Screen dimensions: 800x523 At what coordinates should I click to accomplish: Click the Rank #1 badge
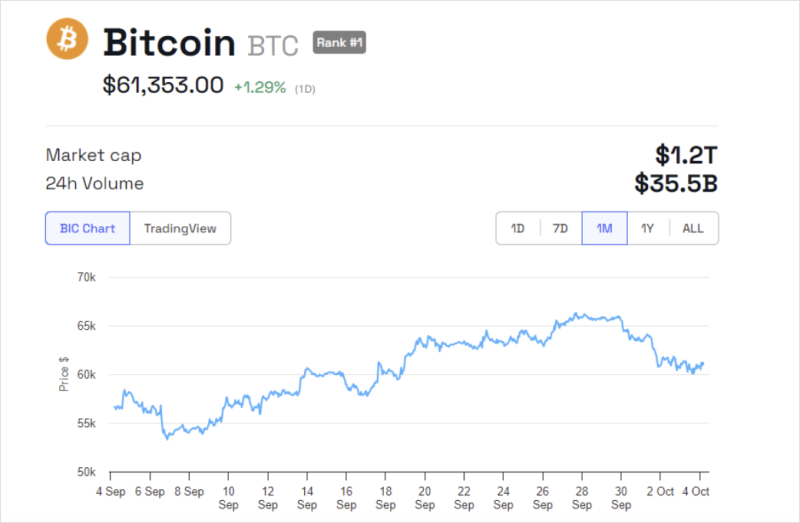339,42
